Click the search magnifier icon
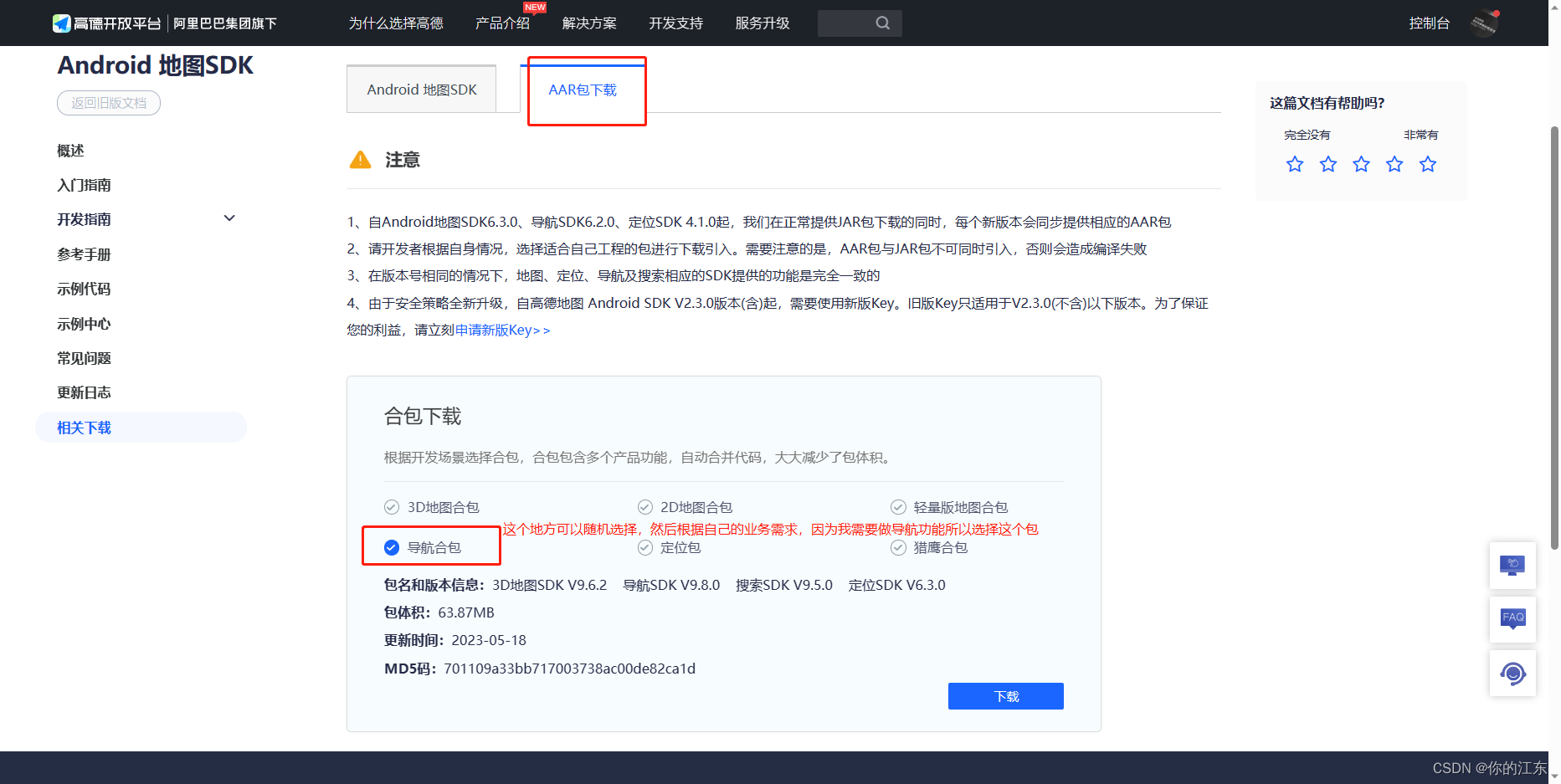The width and height of the screenshot is (1561, 784). click(x=883, y=23)
